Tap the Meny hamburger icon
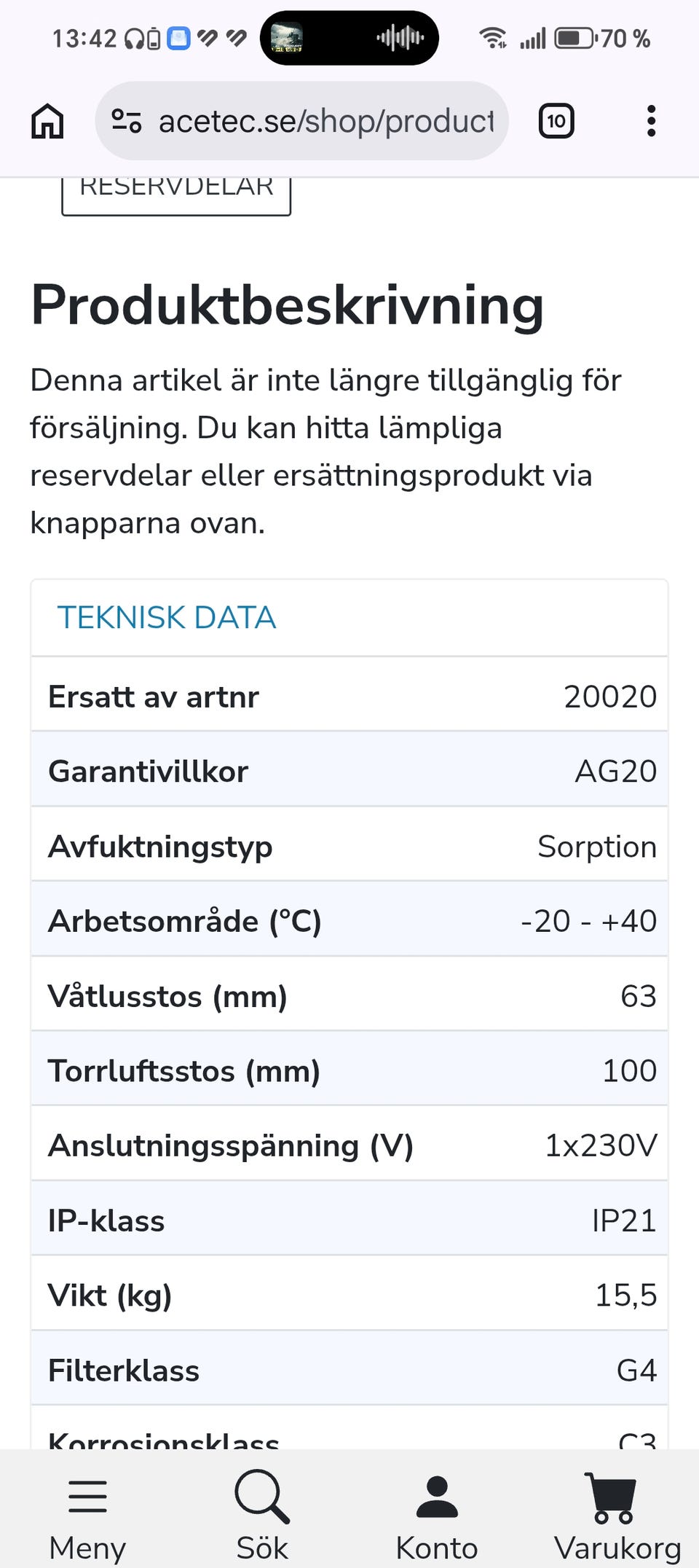 [87, 1497]
